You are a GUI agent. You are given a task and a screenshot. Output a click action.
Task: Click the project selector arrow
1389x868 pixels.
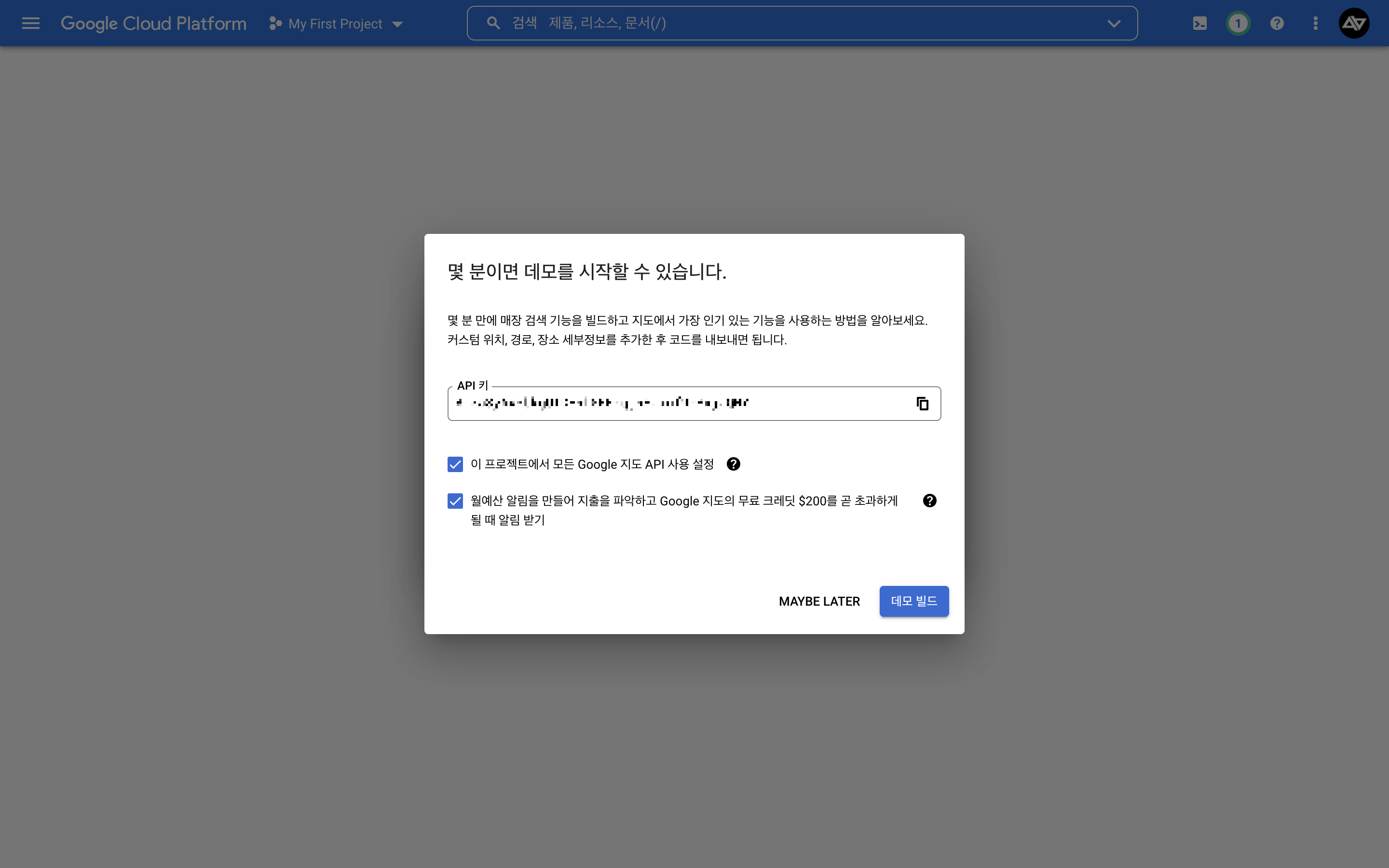click(x=397, y=24)
